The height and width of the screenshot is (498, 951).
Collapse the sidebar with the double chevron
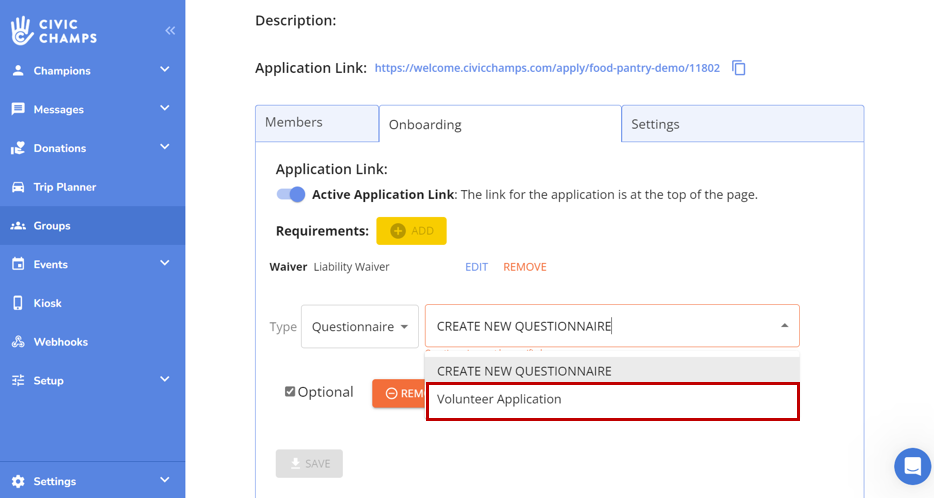170,31
